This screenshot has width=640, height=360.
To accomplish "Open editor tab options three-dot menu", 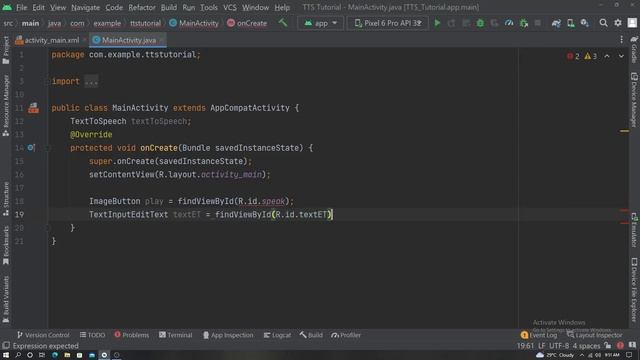I will pyautogui.click(x=621, y=40).
